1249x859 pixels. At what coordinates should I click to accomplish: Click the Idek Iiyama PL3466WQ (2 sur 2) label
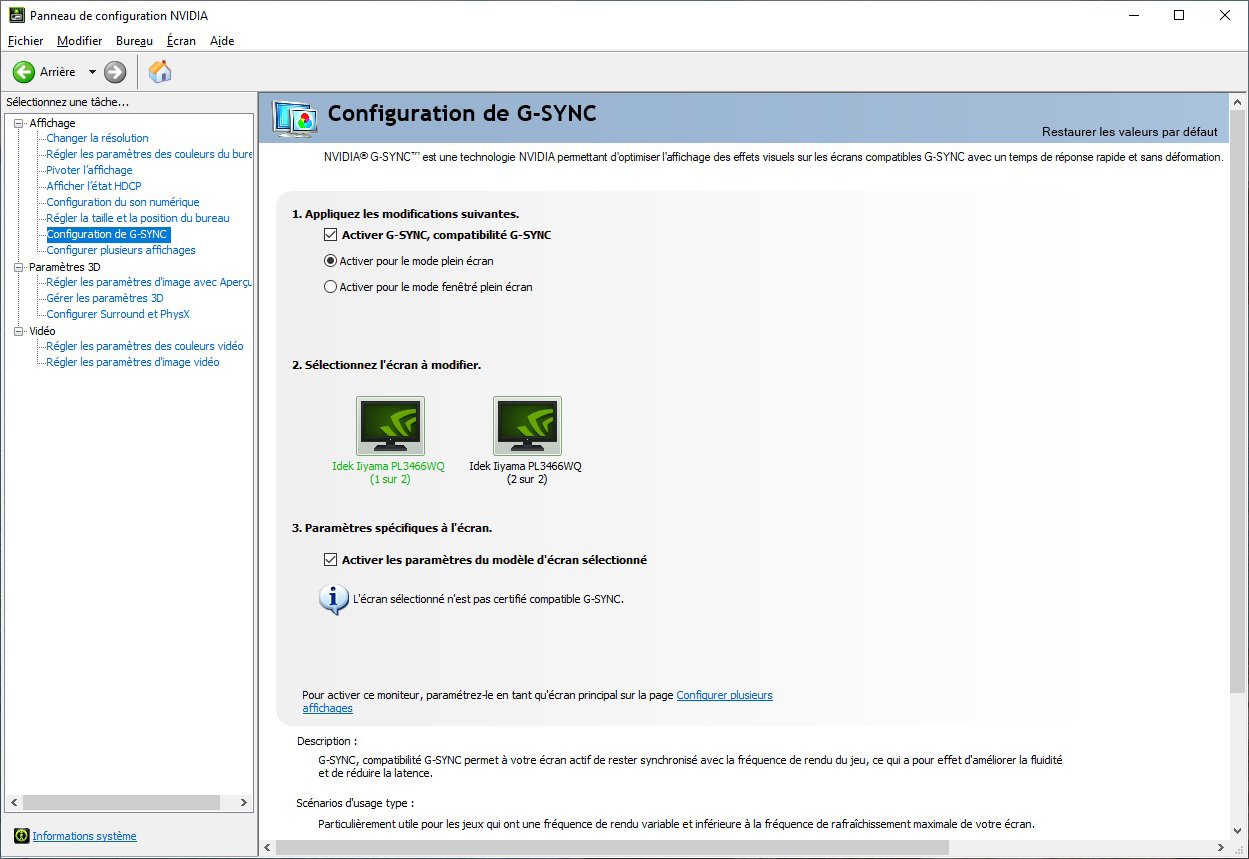click(x=526, y=473)
